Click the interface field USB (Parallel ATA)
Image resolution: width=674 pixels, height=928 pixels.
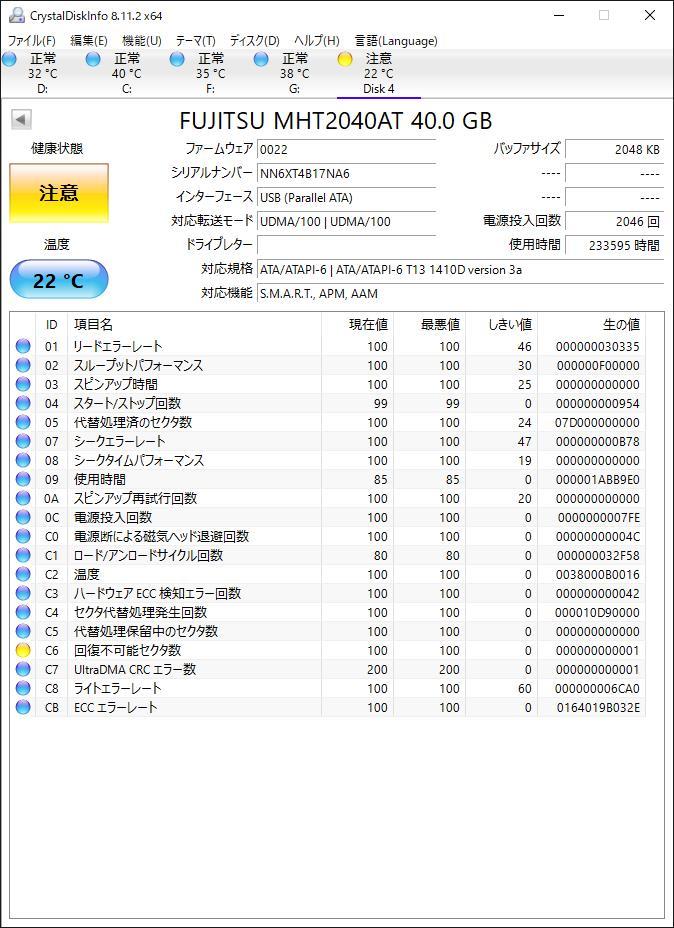coord(346,197)
